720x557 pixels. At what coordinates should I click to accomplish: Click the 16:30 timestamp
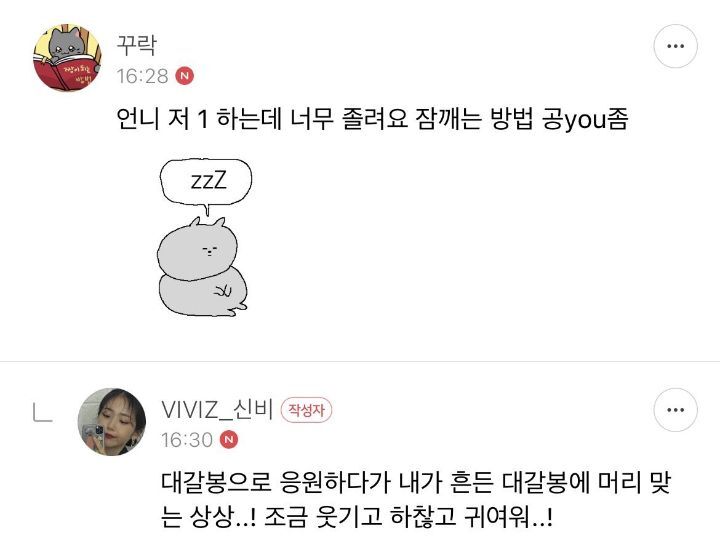tap(187, 440)
